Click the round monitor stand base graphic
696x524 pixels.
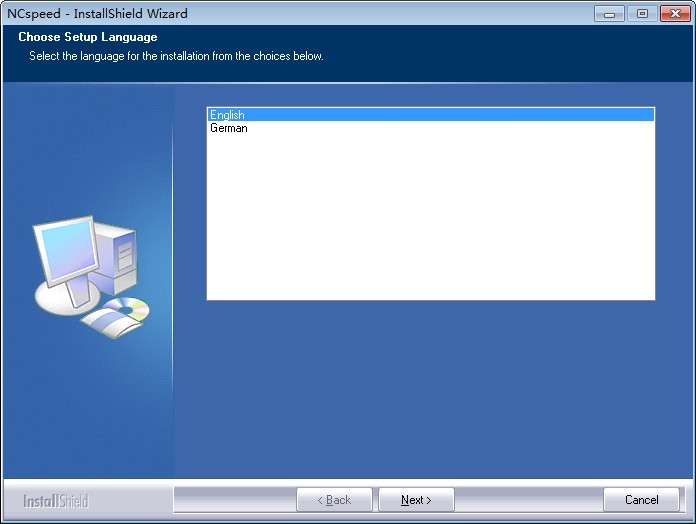(67, 299)
